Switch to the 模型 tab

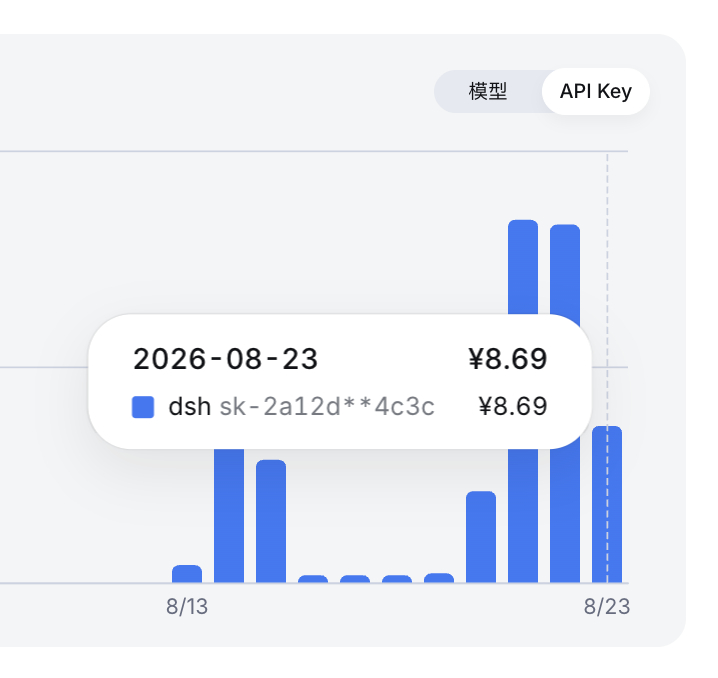(x=488, y=92)
